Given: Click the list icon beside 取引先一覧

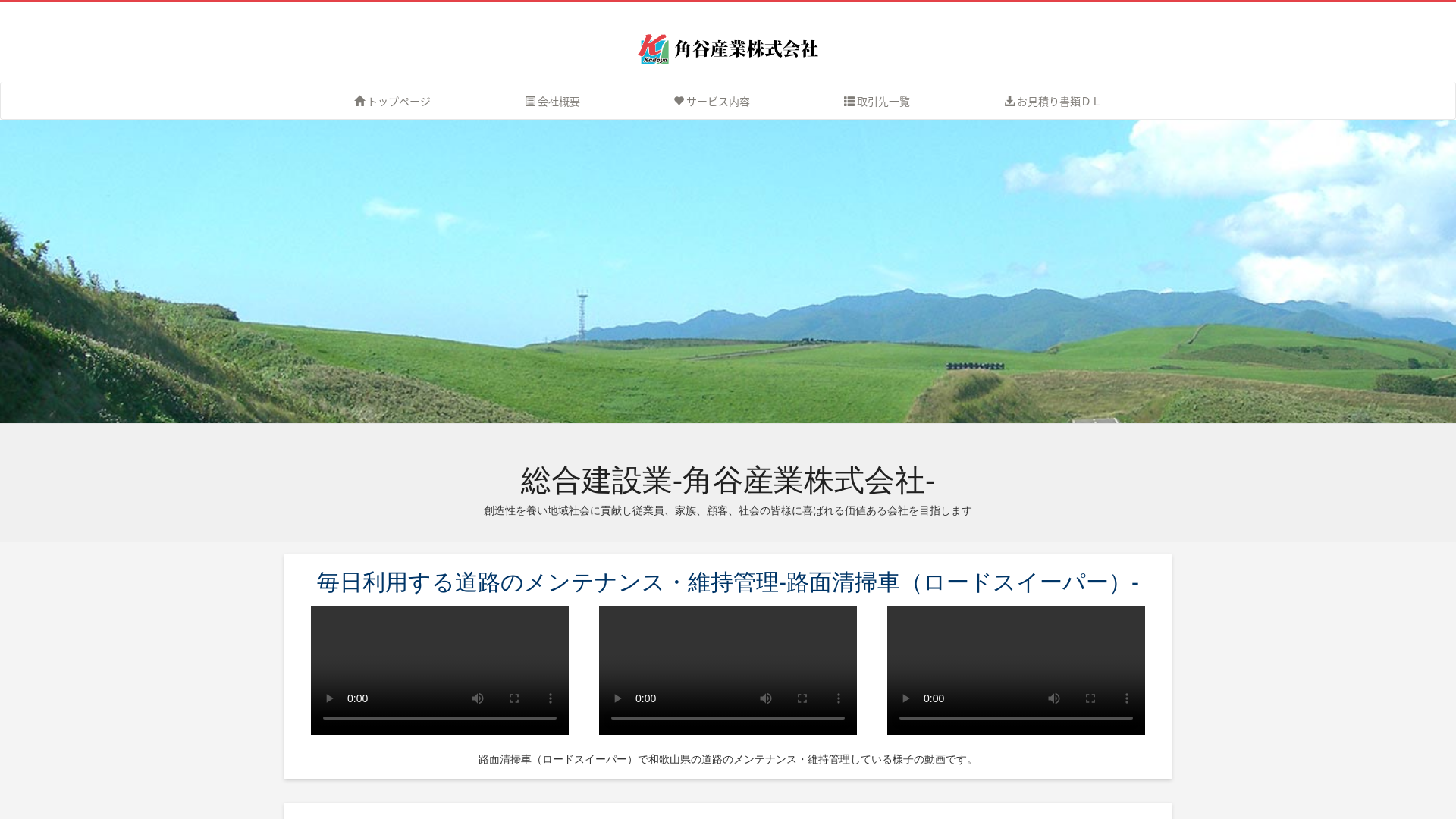Looking at the screenshot, I should pyautogui.click(x=849, y=100).
